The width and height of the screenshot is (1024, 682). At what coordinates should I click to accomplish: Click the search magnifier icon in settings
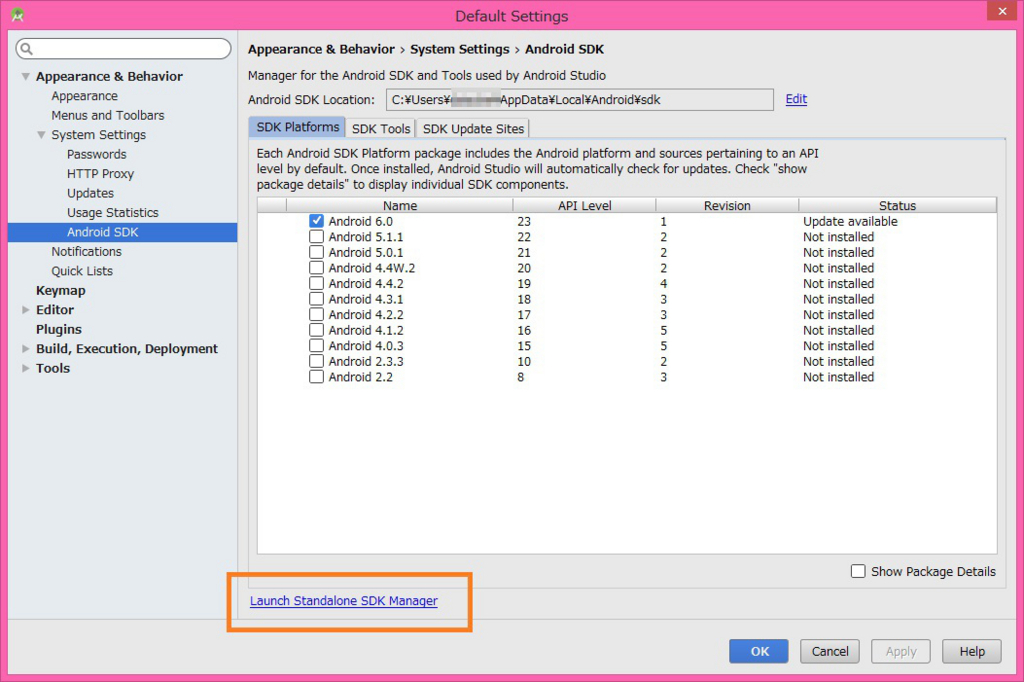[x=26, y=48]
